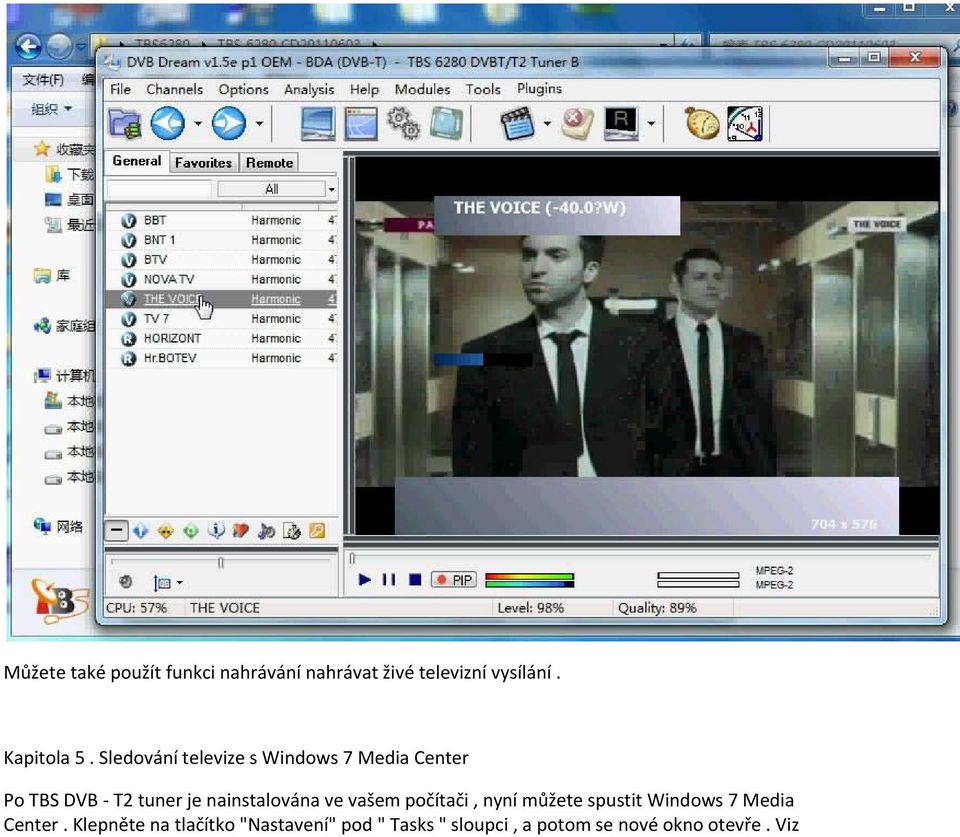Switch to the Favorites tab

point(203,163)
